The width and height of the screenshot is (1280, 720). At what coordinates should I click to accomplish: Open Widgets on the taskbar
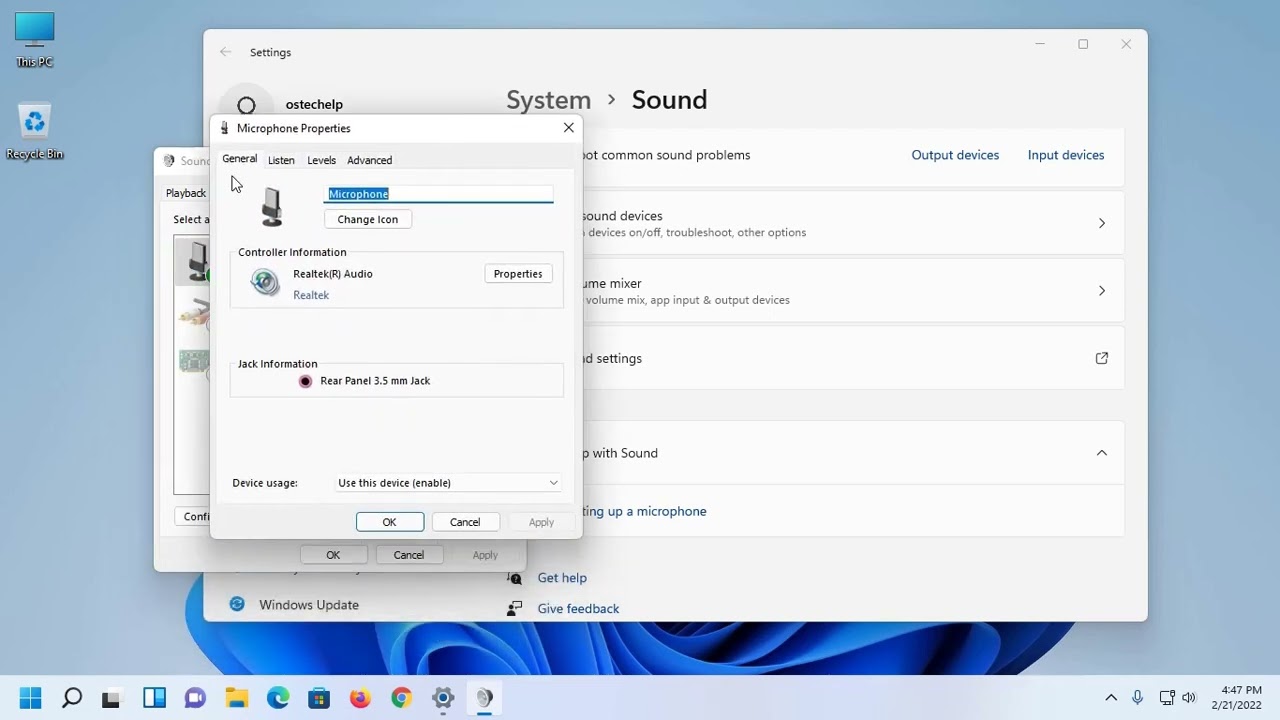coord(154,698)
